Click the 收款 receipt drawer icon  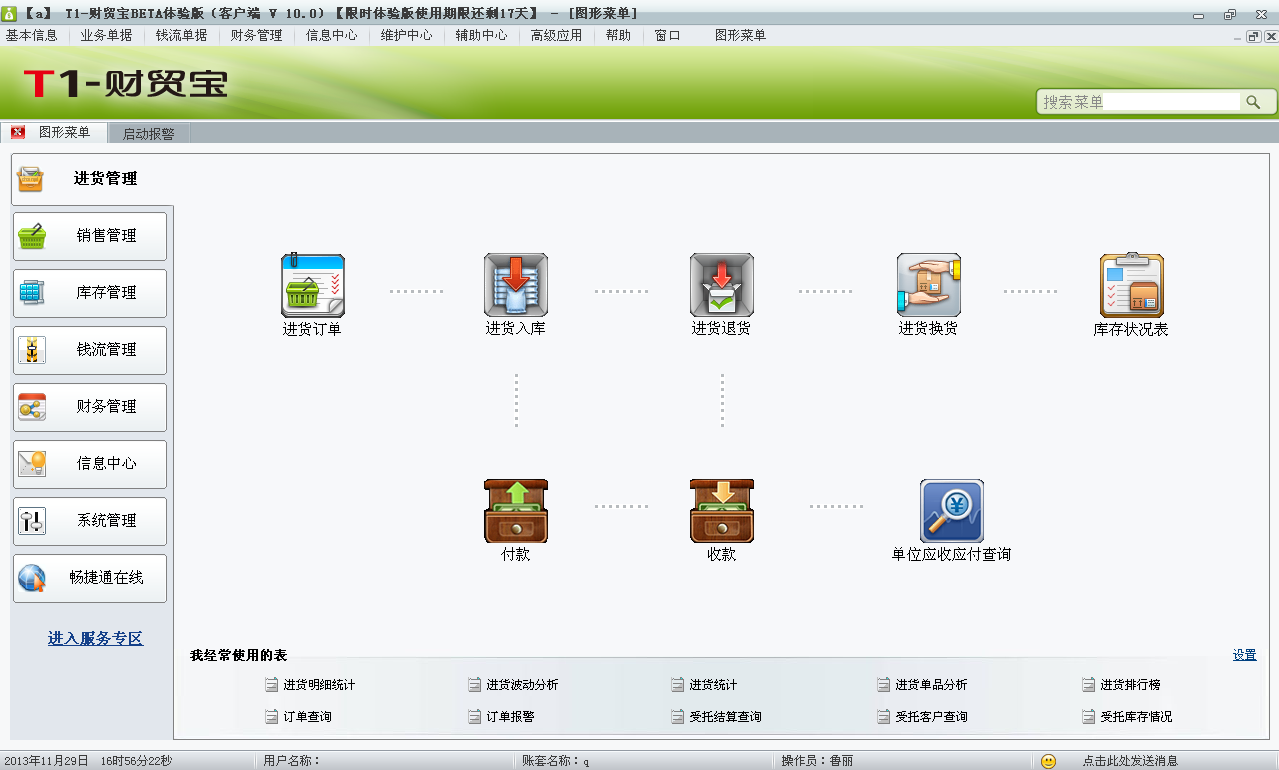tap(721, 511)
